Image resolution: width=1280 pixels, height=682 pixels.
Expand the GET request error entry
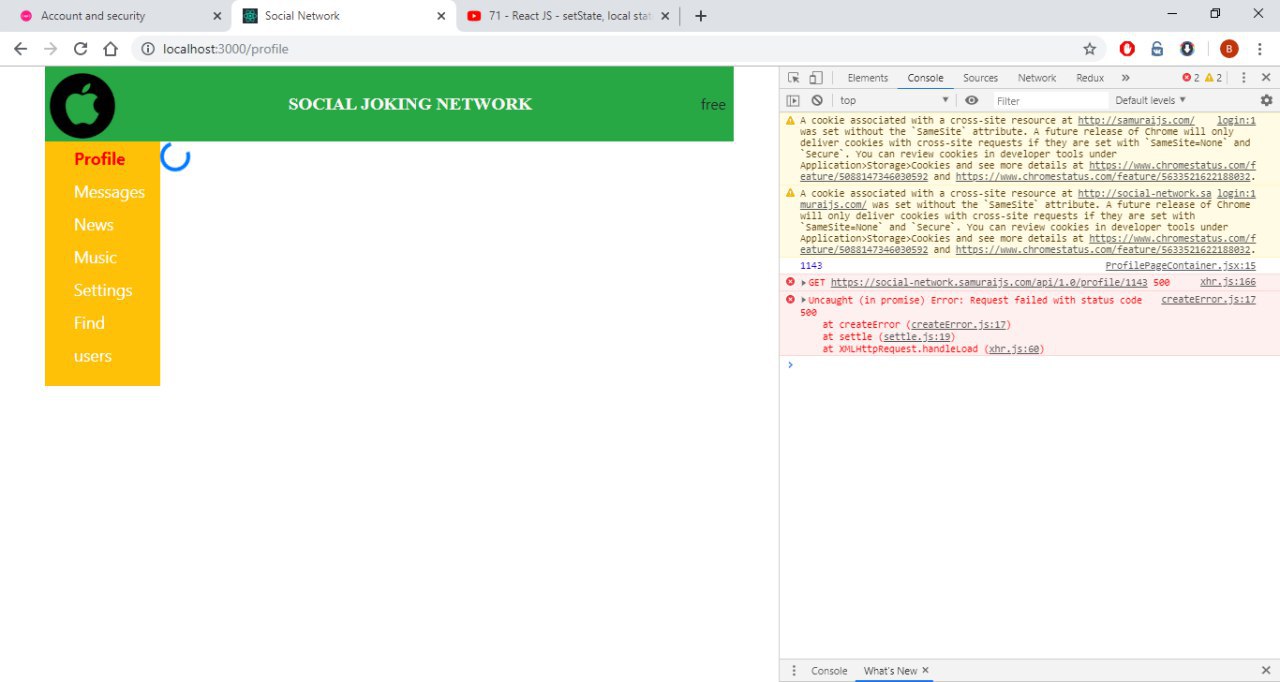(x=804, y=283)
